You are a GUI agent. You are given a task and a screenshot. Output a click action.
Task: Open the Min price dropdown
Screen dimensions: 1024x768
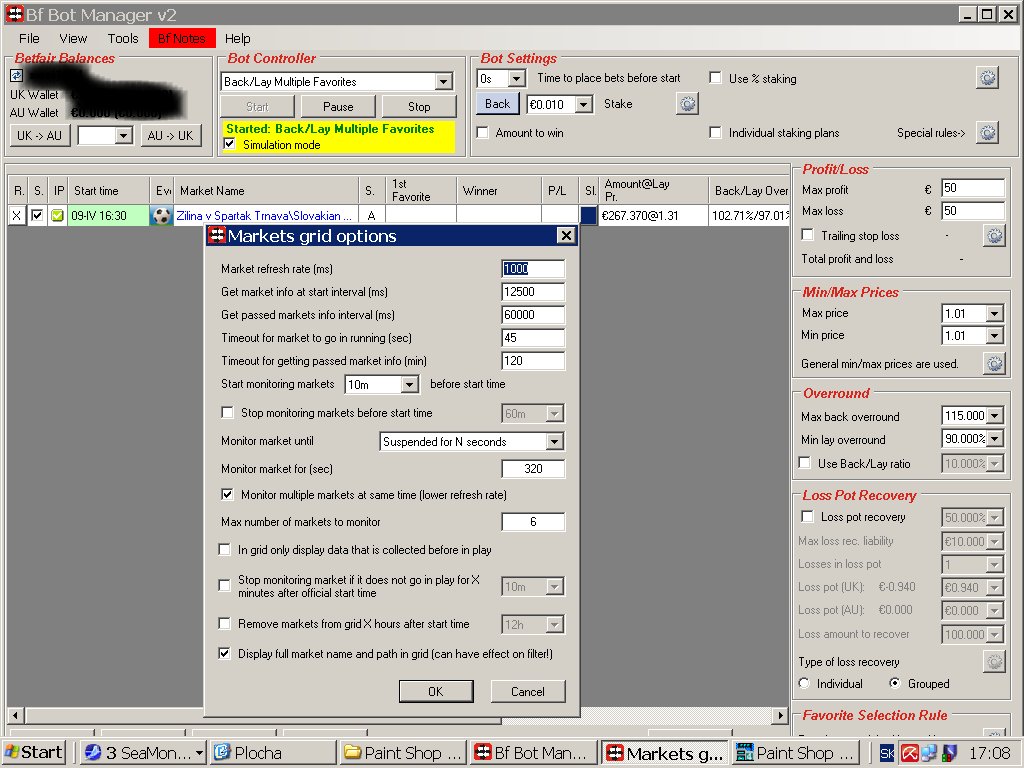[994, 336]
